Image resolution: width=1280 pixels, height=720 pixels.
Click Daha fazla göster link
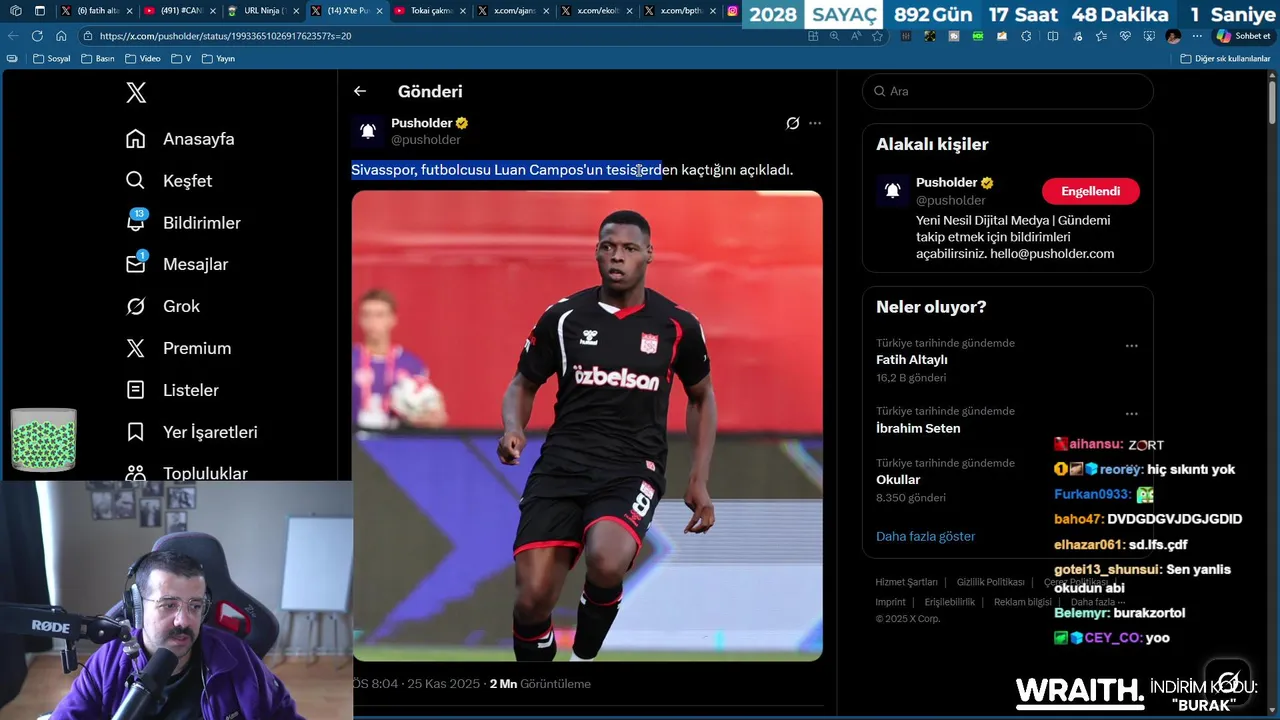pyautogui.click(x=925, y=536)
